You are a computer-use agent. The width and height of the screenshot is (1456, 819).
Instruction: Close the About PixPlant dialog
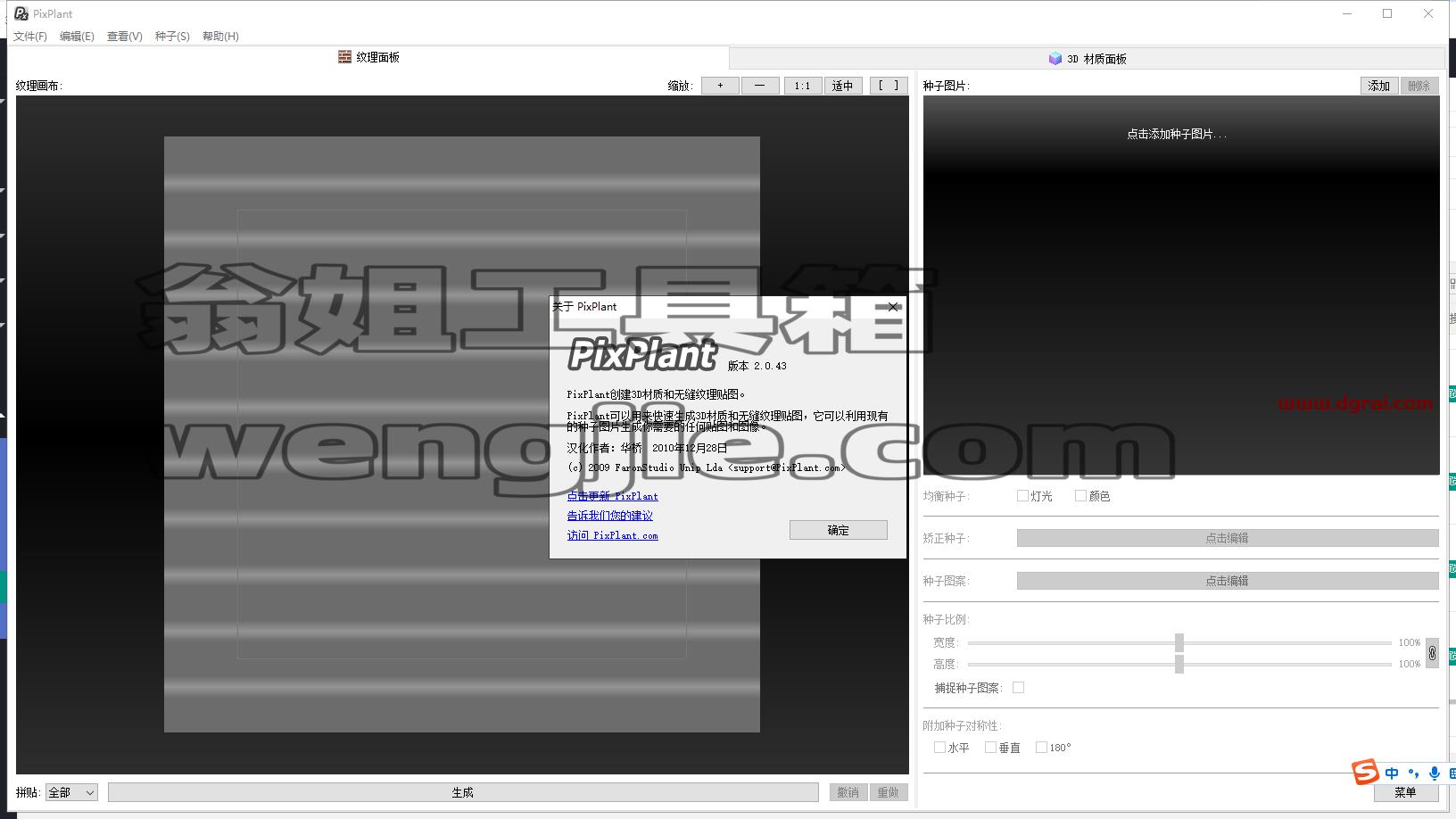[893, 307]
